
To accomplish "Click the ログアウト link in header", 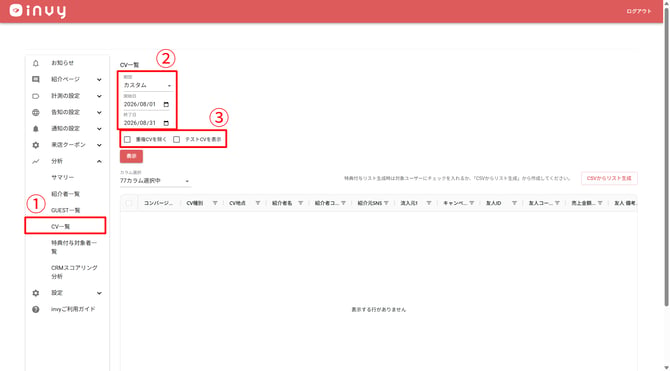I will click(x=639, y=12).
